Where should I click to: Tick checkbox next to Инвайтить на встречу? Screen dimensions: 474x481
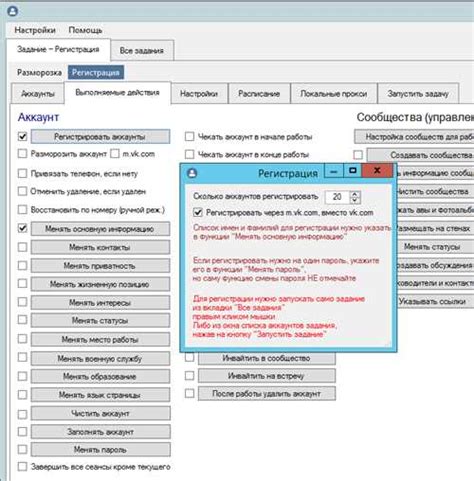(x=189, y=376)
